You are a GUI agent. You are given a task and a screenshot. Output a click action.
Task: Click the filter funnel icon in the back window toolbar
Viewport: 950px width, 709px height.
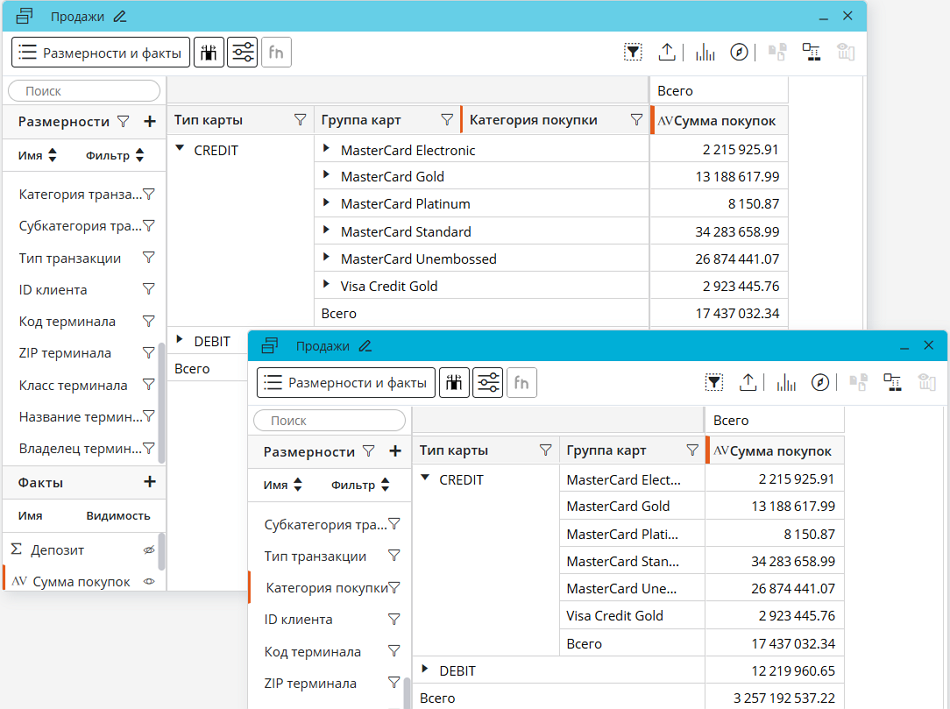click(633, 52)
